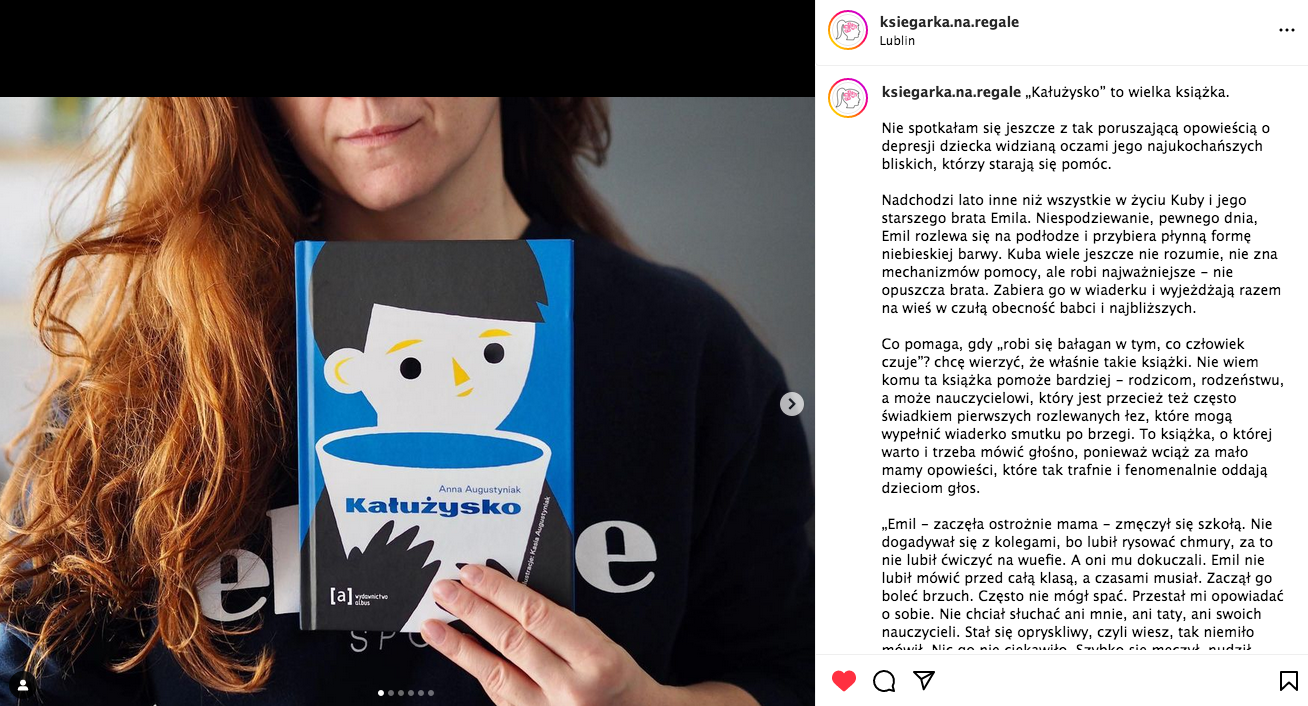This screenshot has width=1308, height=706.
Task: Click the ksiegarka.na.regale username in the caption
Action: click(951, 93)
